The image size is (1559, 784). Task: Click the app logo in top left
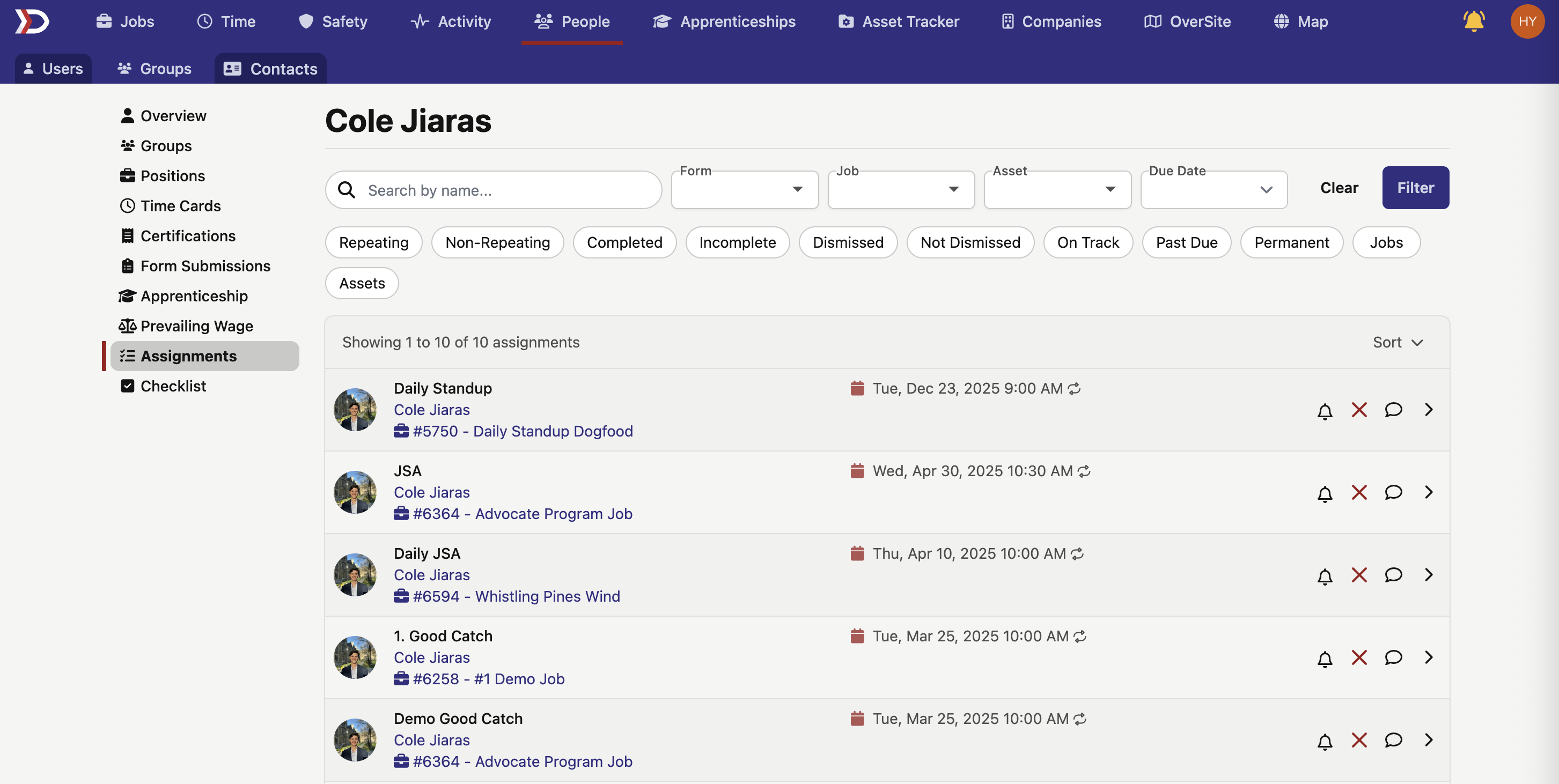pos(32,22)
